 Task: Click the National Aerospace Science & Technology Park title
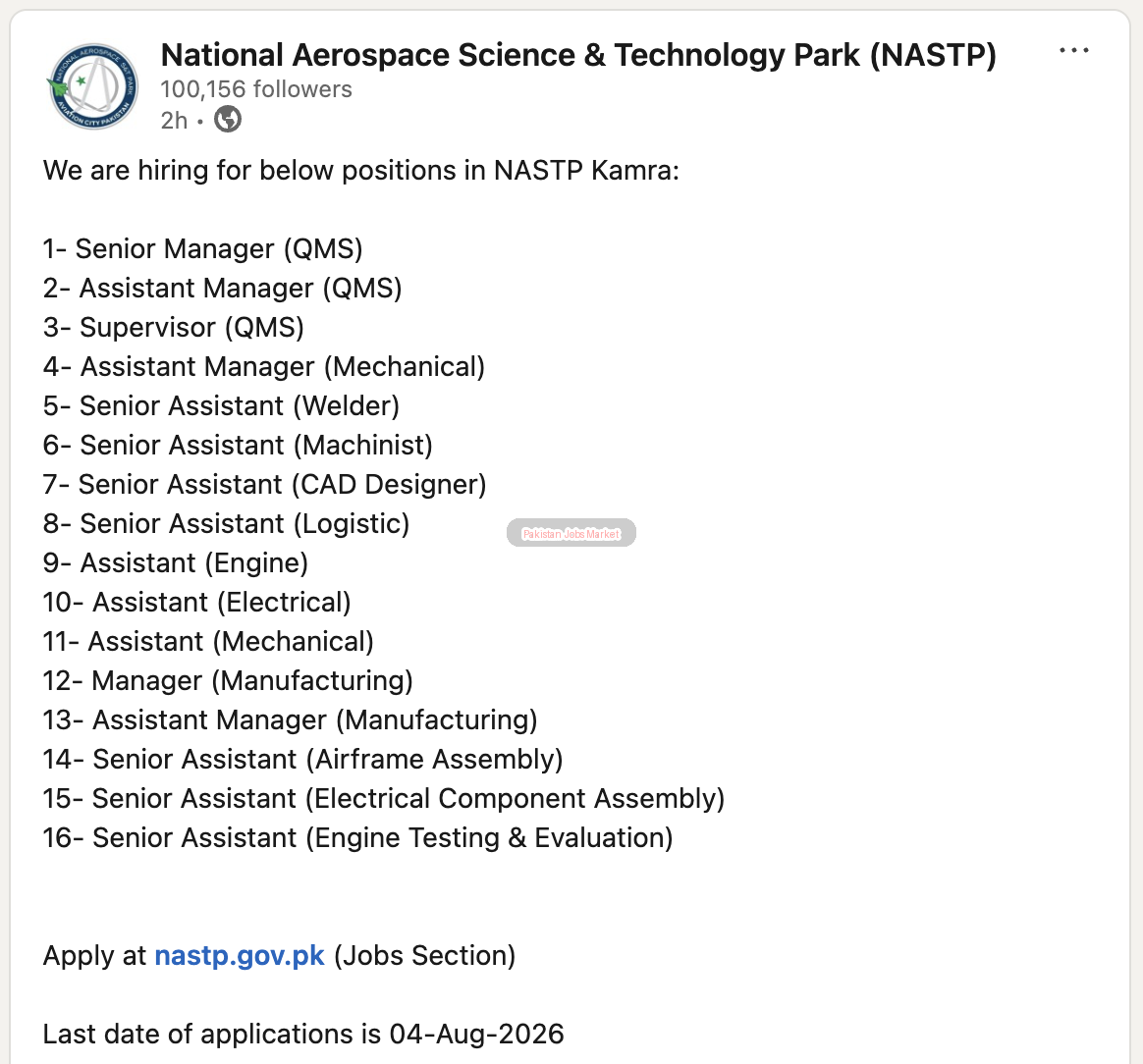tap(578, 55)
